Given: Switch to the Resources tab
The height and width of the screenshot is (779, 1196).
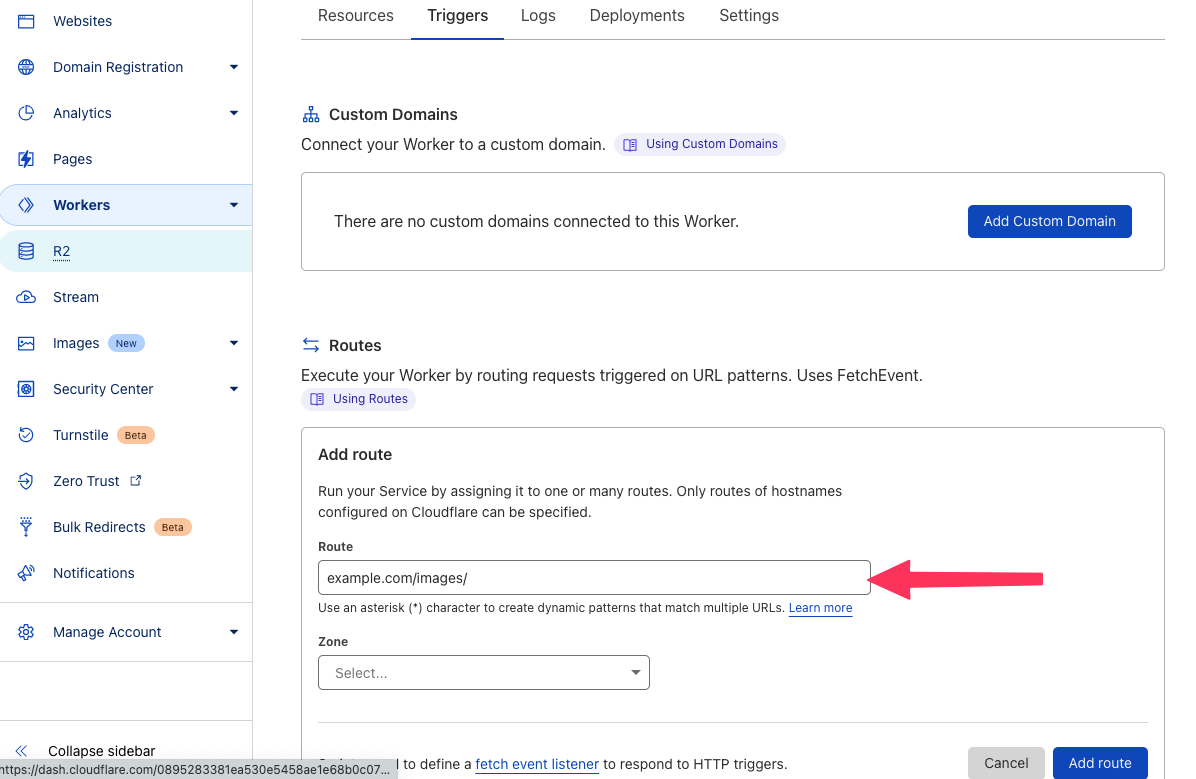Looking at the screenshot, I should [355, 16].
